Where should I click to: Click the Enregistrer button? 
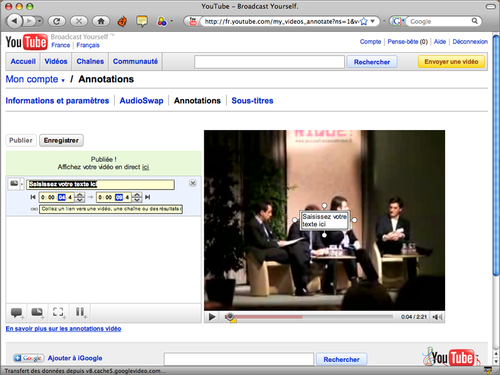61,140
